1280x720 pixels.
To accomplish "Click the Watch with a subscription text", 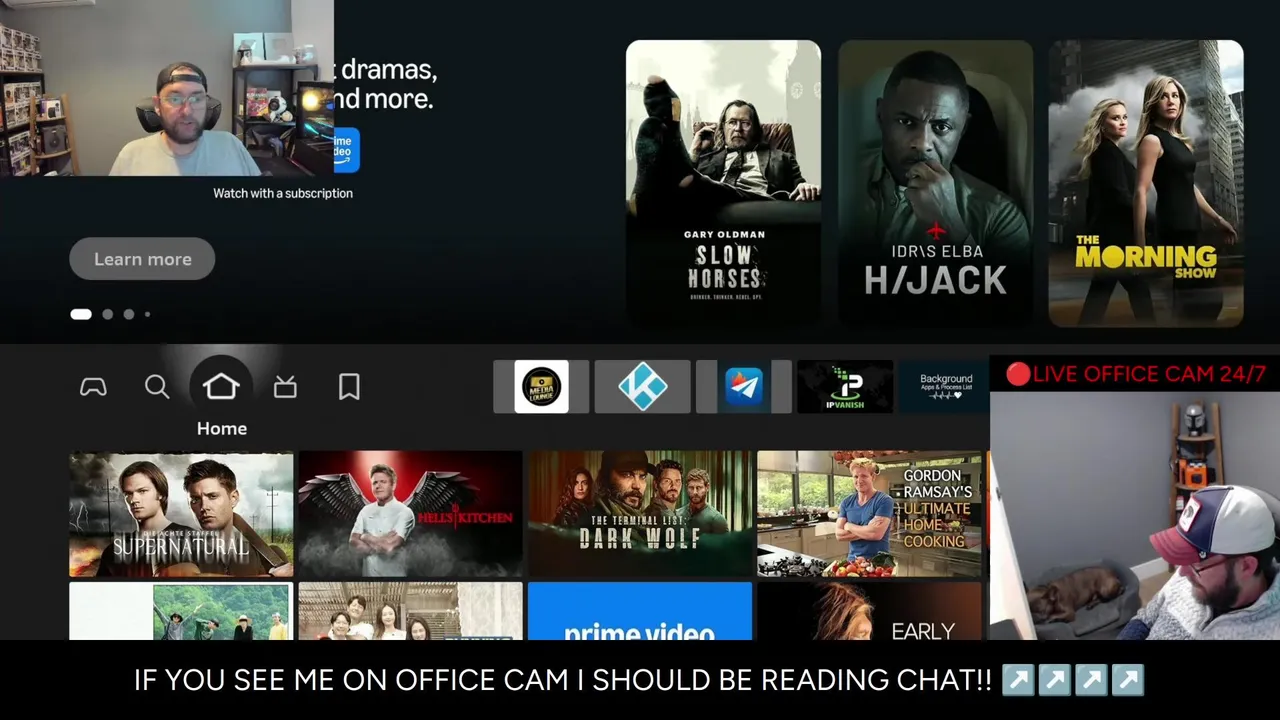I will coord(283,193).
